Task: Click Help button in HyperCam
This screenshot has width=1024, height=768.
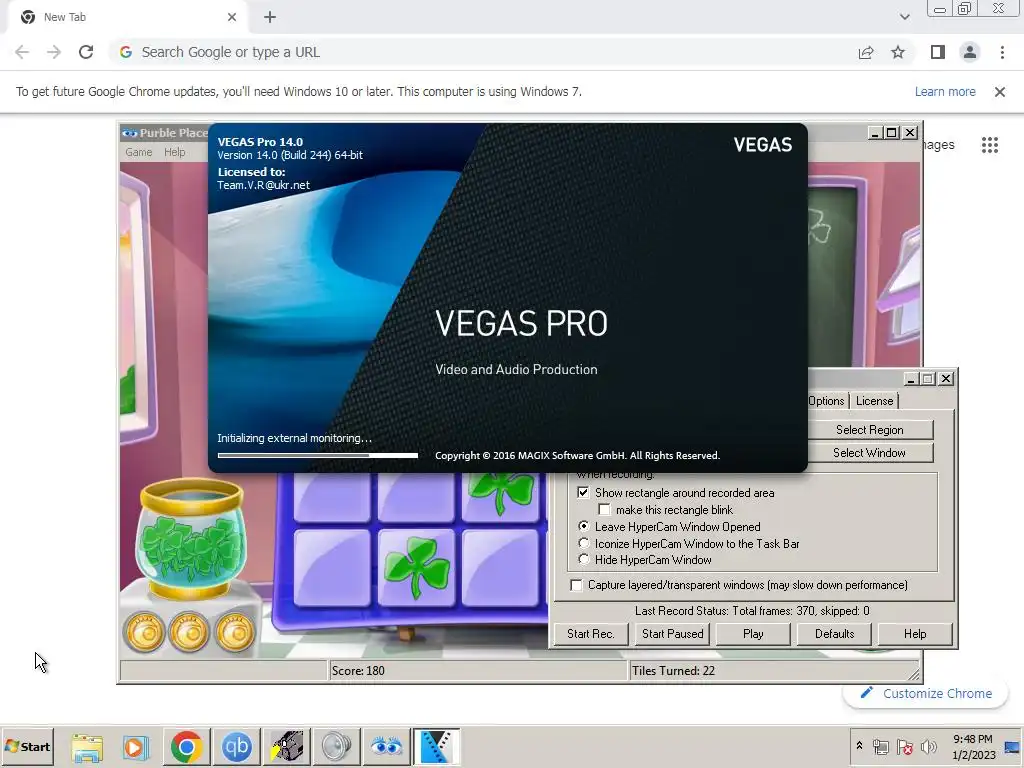Action: coord(915,633)
